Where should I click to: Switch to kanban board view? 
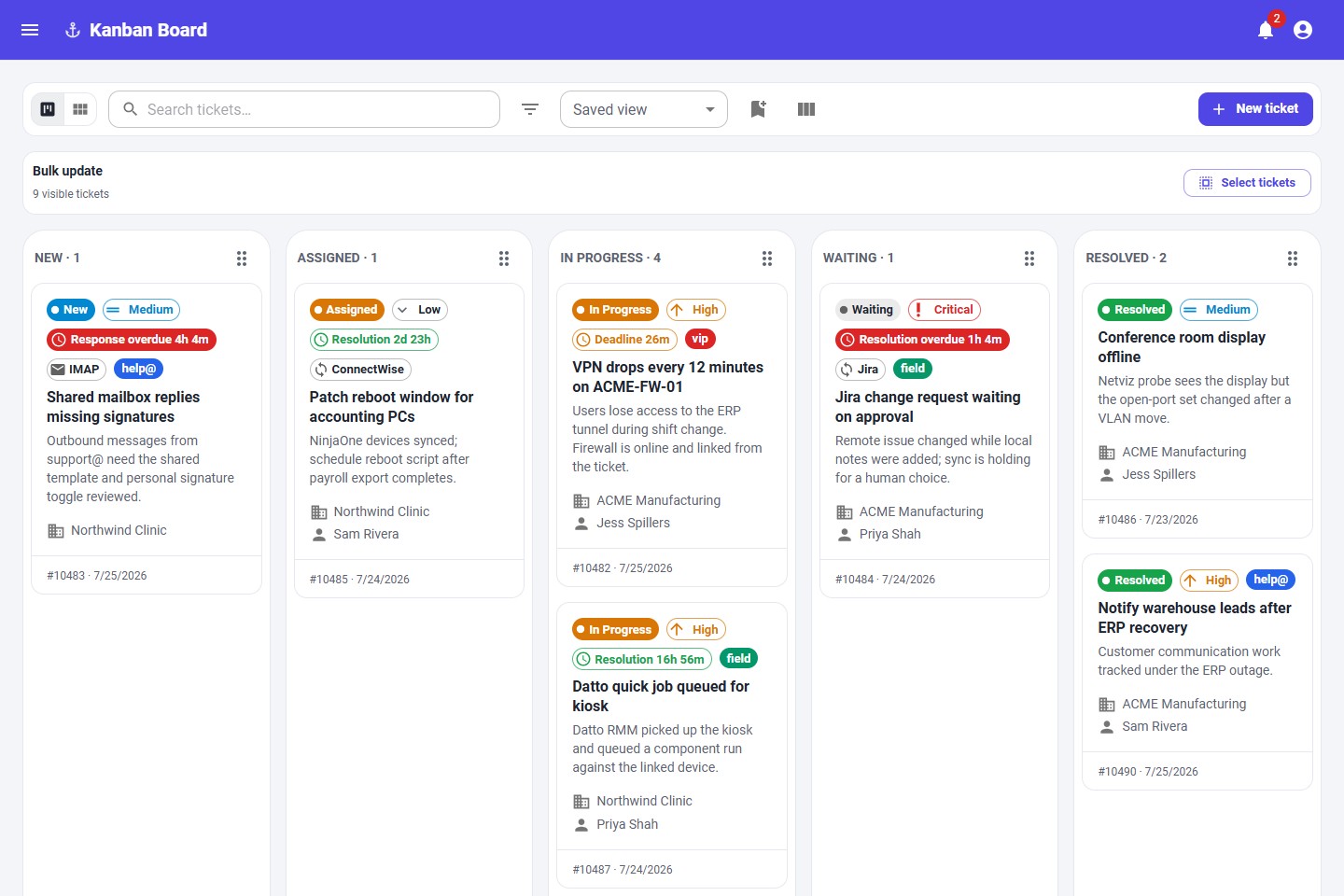tap(48, 109)
